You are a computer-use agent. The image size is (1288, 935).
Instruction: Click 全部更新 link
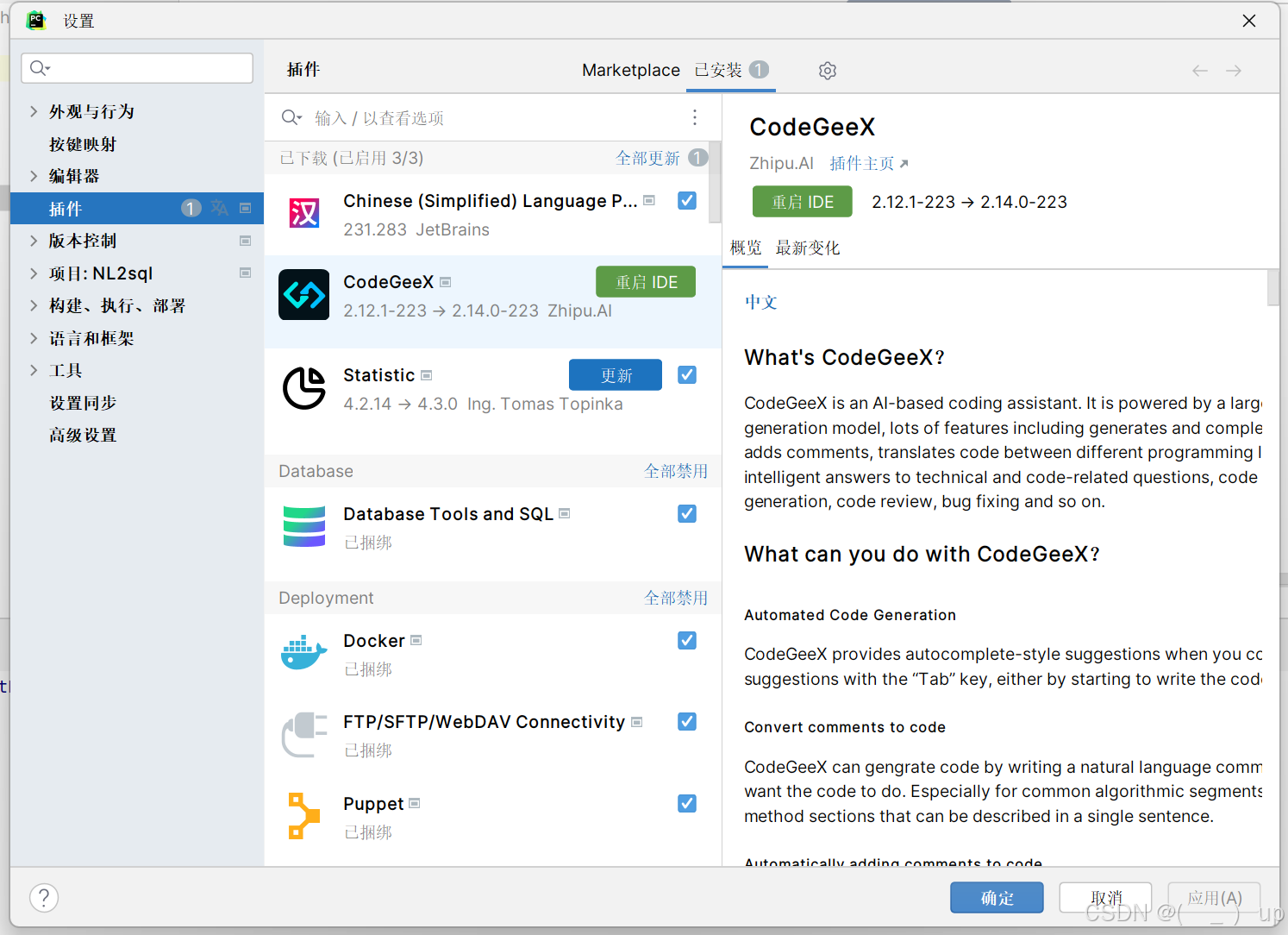[x=647, y=158]
